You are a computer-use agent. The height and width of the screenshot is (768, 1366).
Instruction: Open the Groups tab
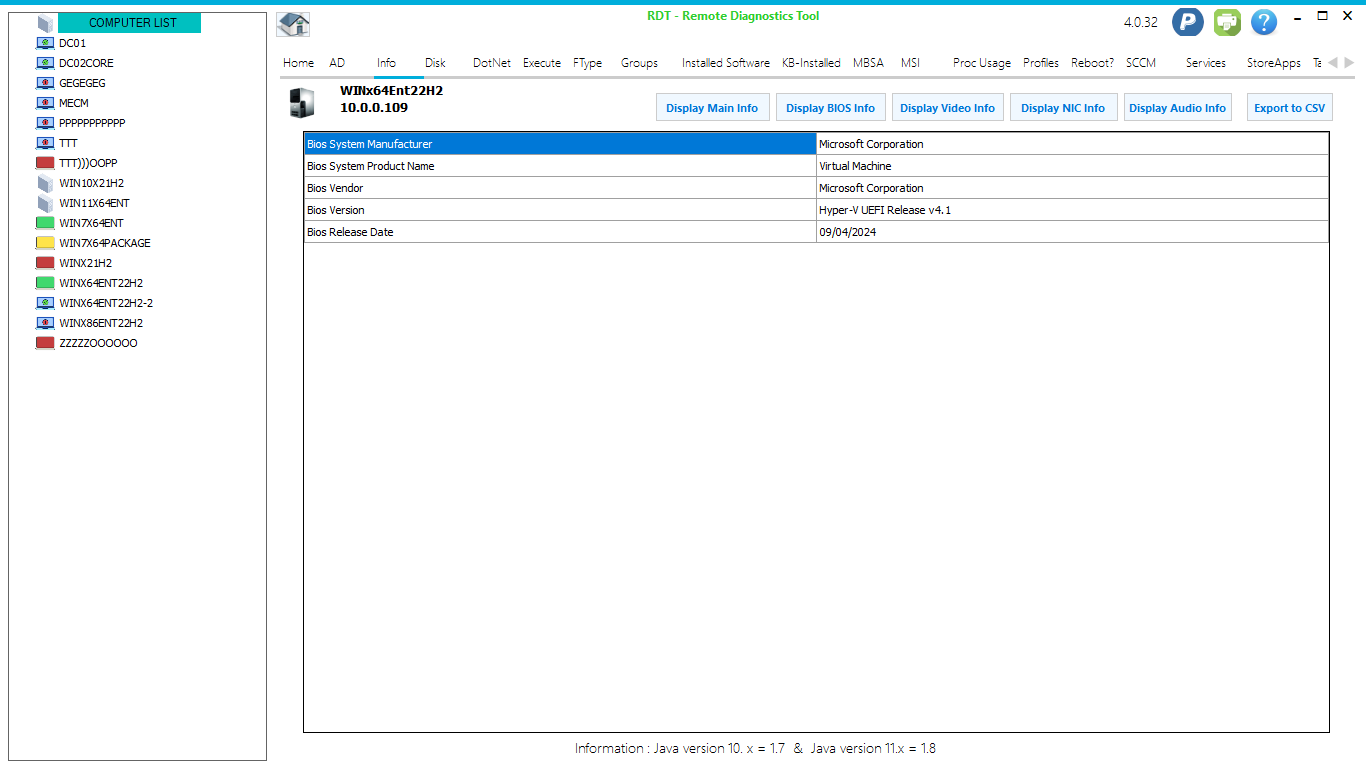click(639, 63)
